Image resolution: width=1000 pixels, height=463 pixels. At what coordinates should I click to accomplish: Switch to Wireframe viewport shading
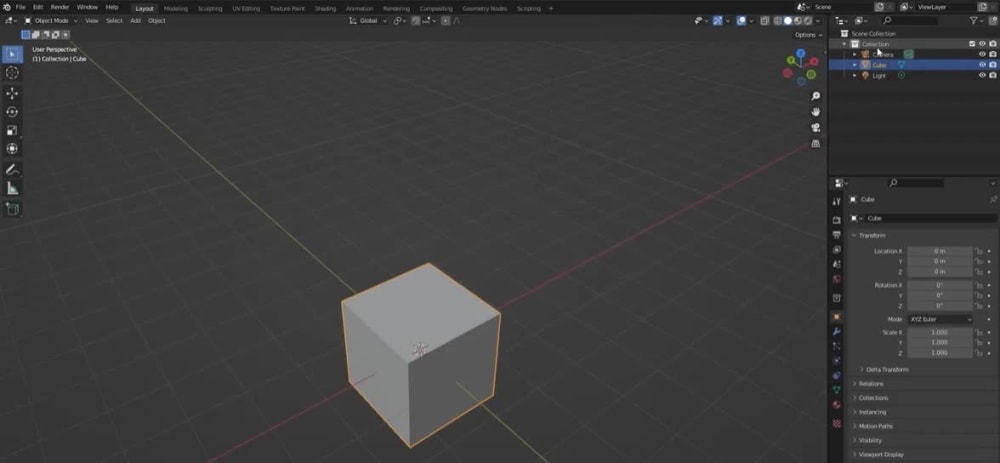click(778, 21)
